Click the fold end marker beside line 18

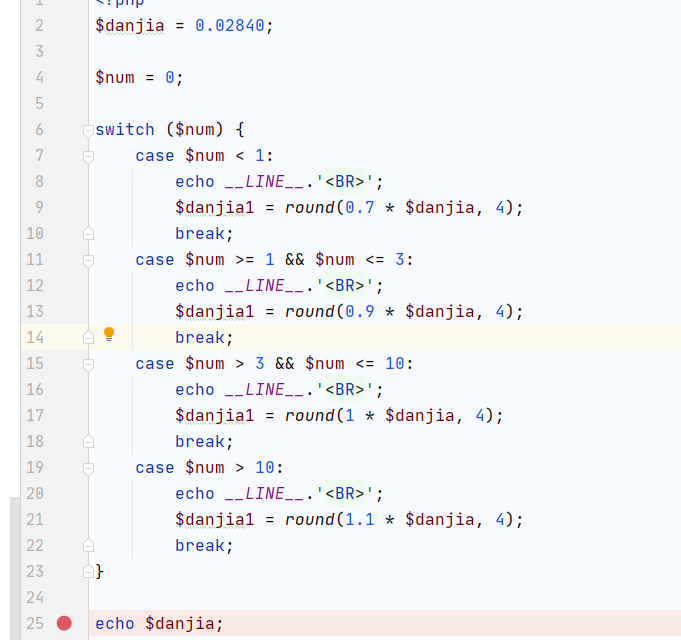coord(88,442)
